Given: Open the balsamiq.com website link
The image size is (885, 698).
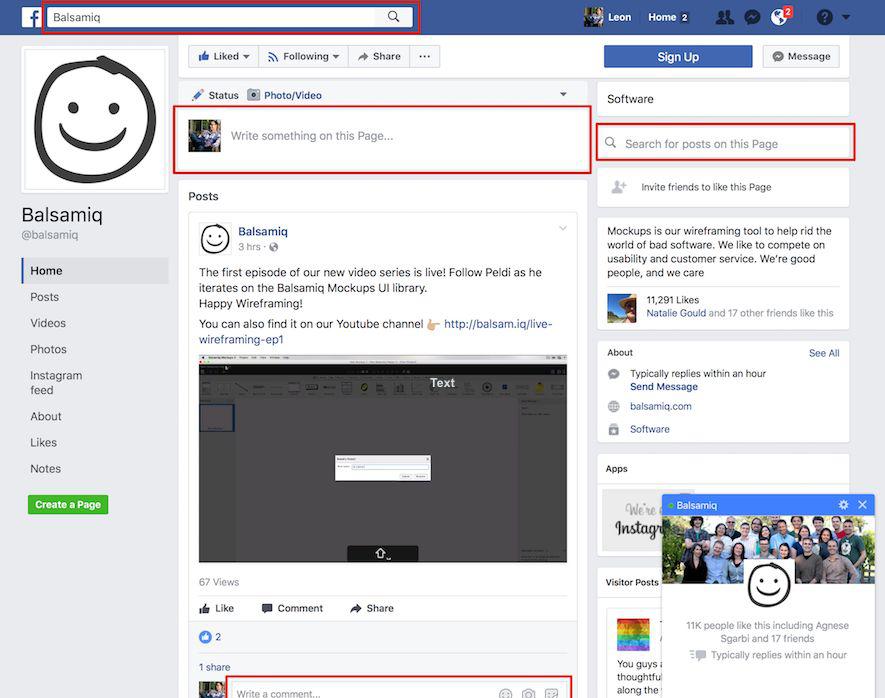Looking at the screenshot, I should (661, 406).
